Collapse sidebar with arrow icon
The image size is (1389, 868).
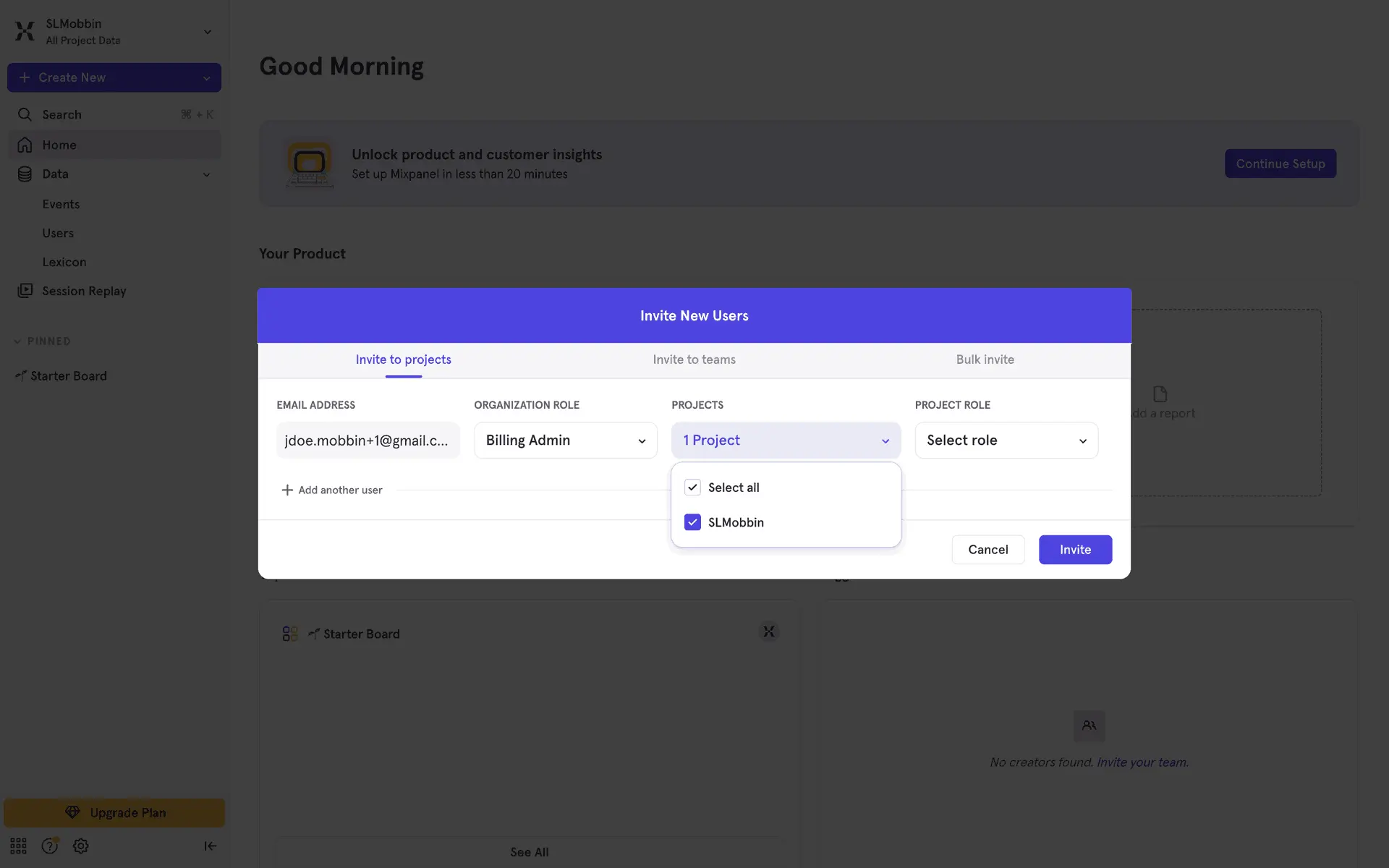tap(210, 846)
